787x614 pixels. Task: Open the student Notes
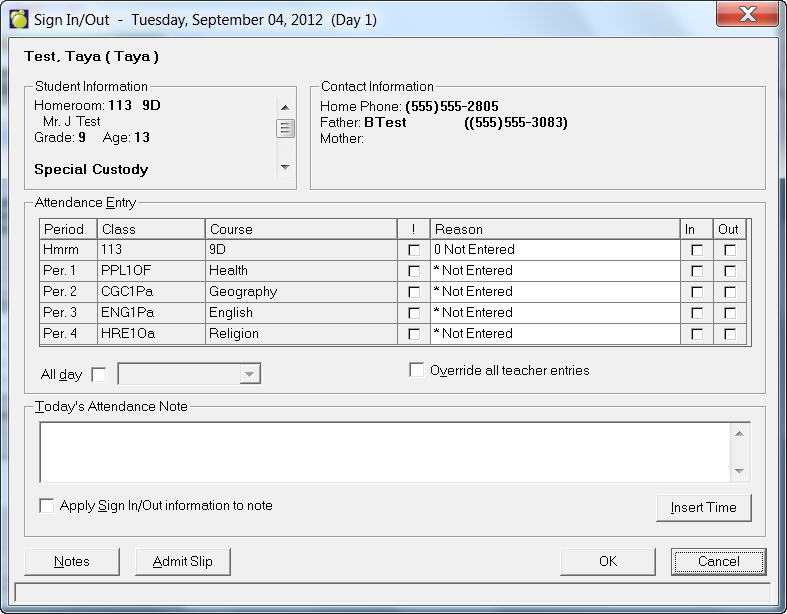tap(71, 562)
